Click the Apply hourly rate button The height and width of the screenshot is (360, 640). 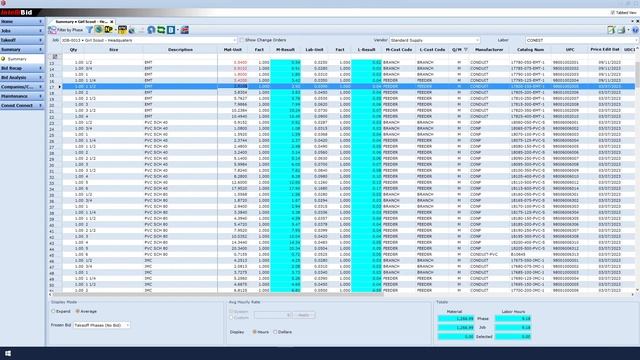pyautogui.click(x=304, y=315)
